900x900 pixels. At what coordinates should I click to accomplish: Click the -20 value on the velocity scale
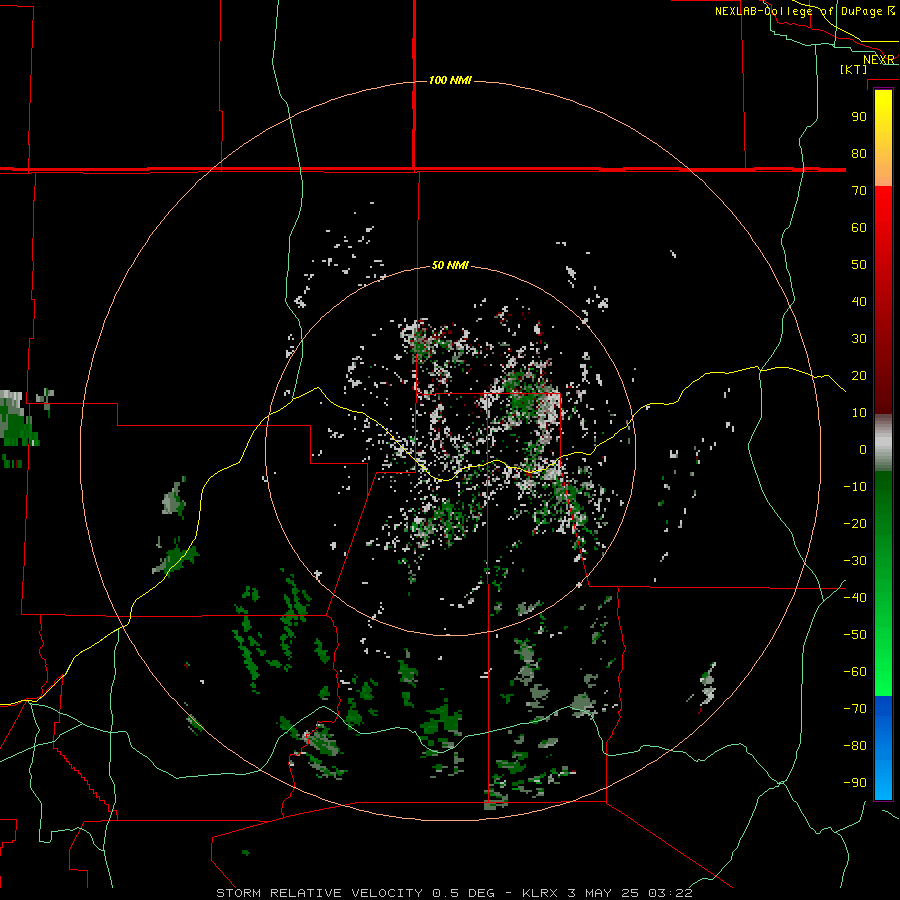855,523
